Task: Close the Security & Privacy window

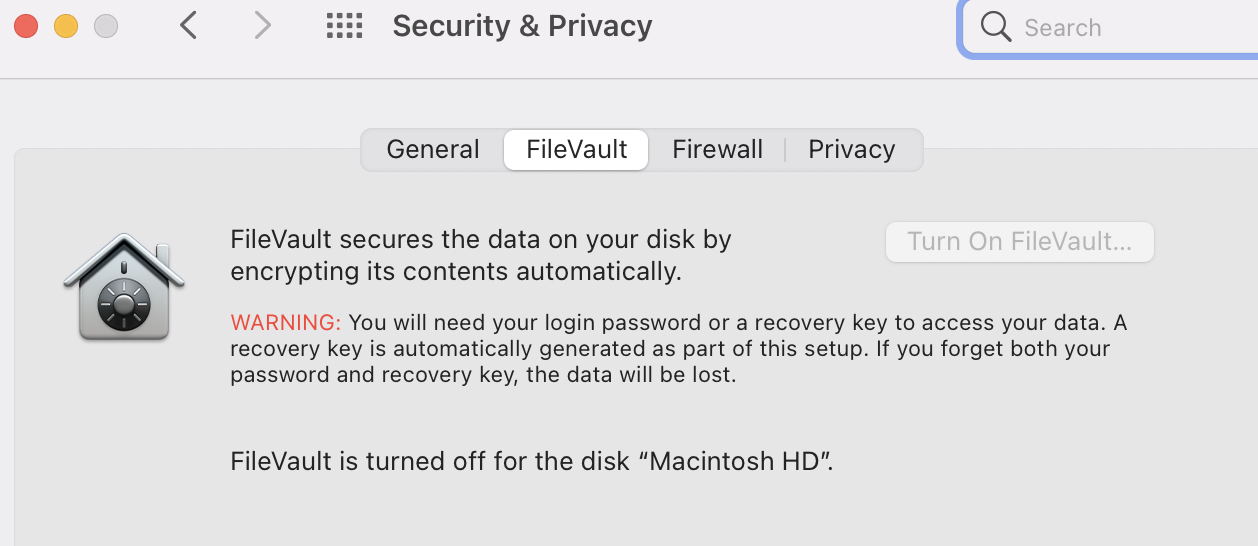Action: click(26, 26)
